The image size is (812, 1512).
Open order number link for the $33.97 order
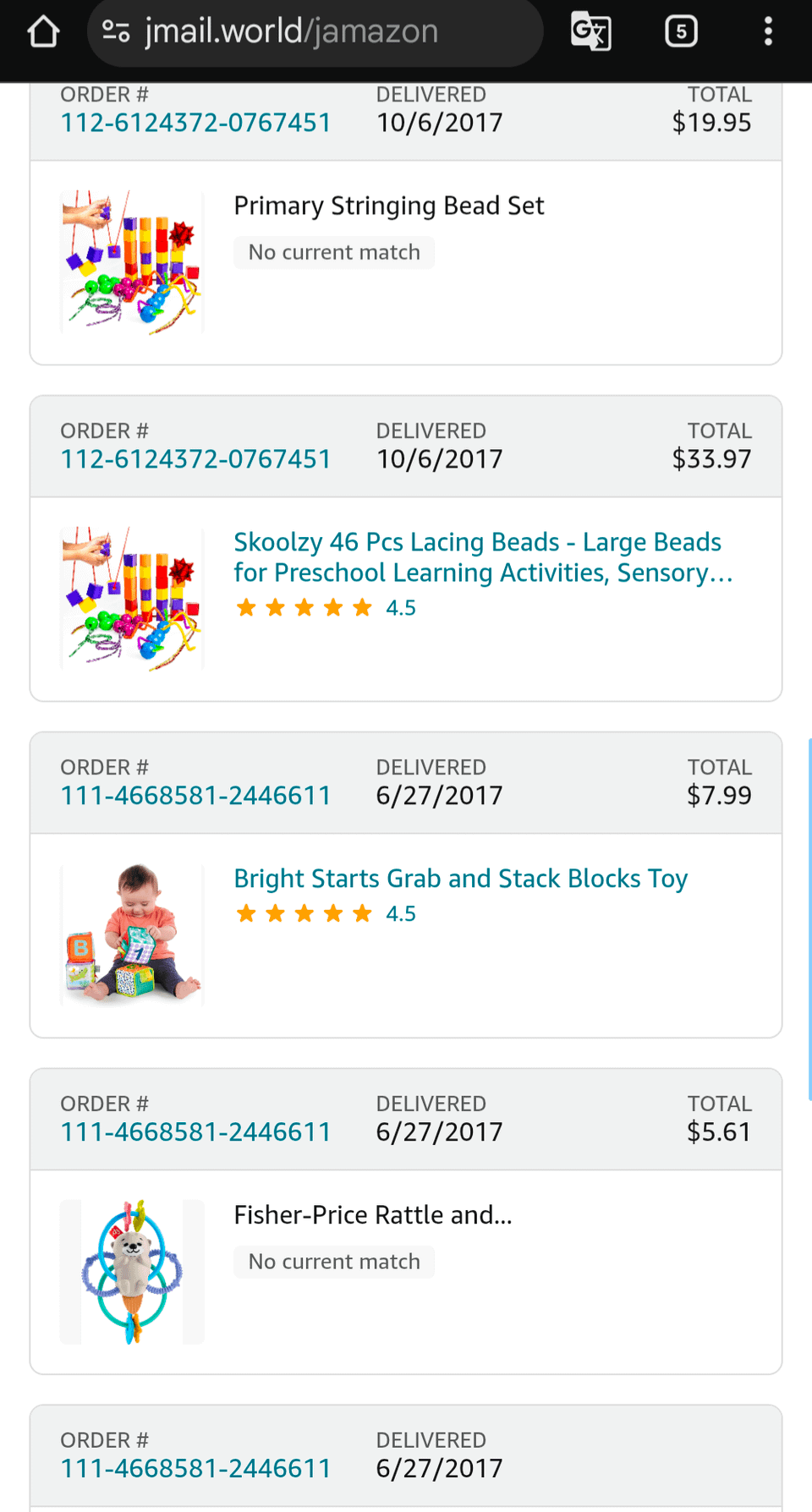[x=195, y=459]
